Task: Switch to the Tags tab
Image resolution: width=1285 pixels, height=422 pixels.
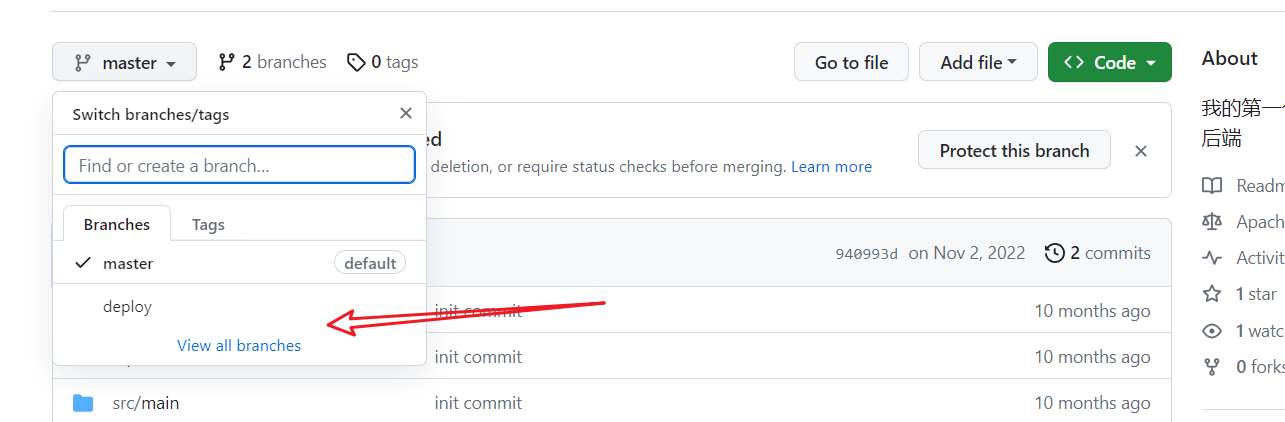Action: (208, 224)
